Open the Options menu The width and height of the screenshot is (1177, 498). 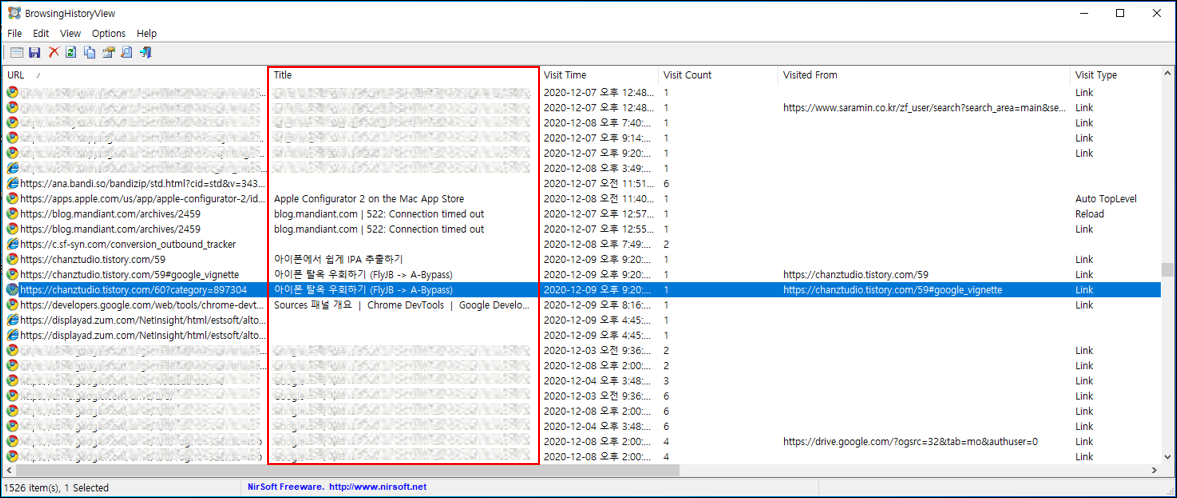[x=109, y=34]
